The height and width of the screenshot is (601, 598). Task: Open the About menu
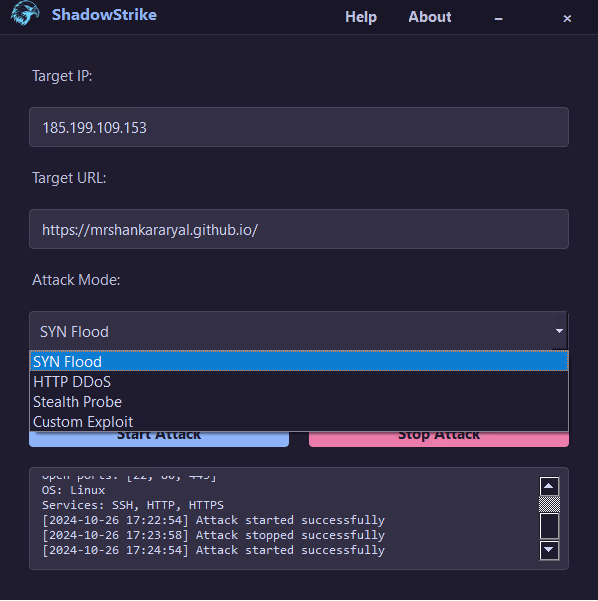click(430, 17)
